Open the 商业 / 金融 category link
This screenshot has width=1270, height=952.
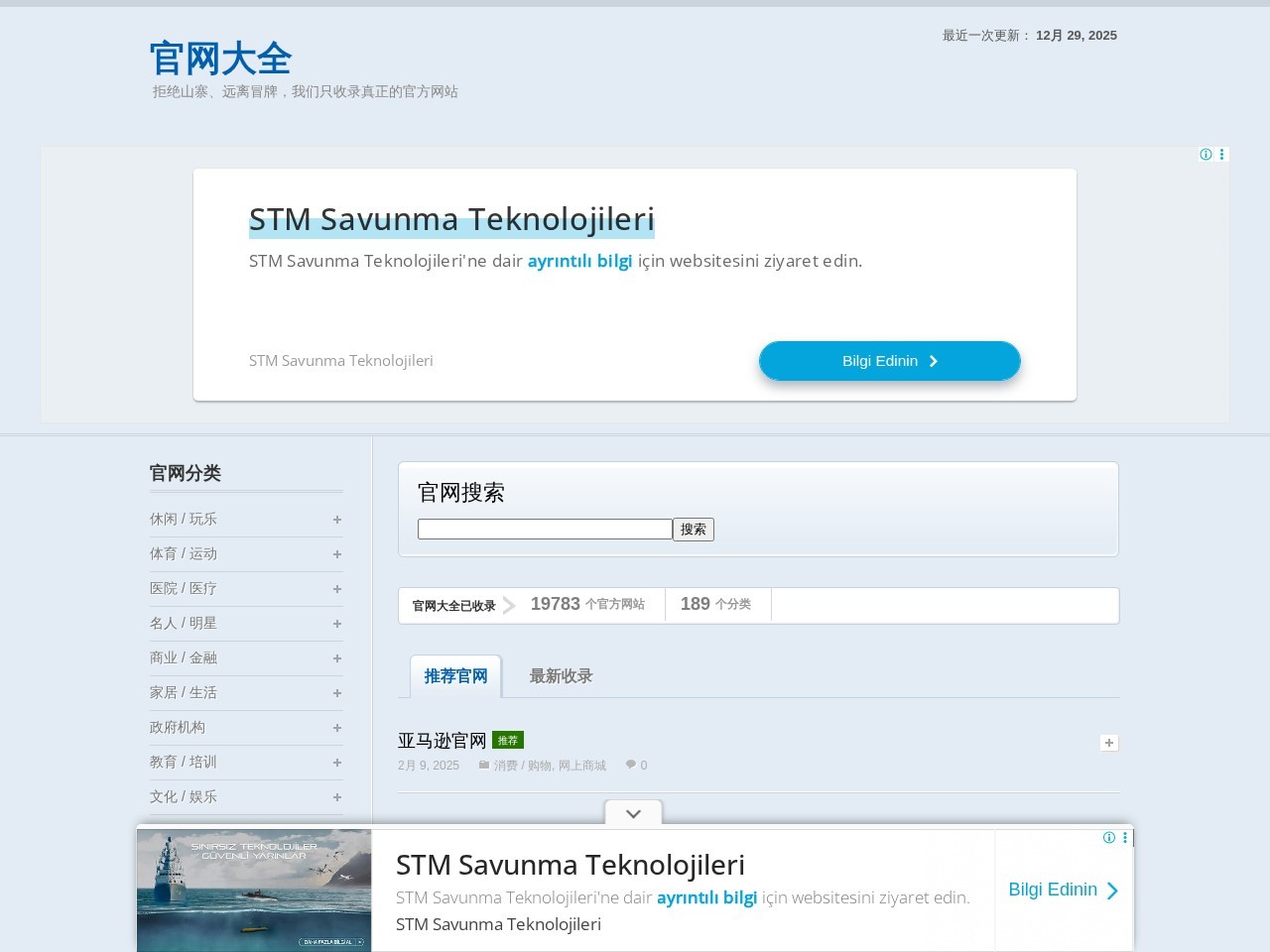coord(184,657)
